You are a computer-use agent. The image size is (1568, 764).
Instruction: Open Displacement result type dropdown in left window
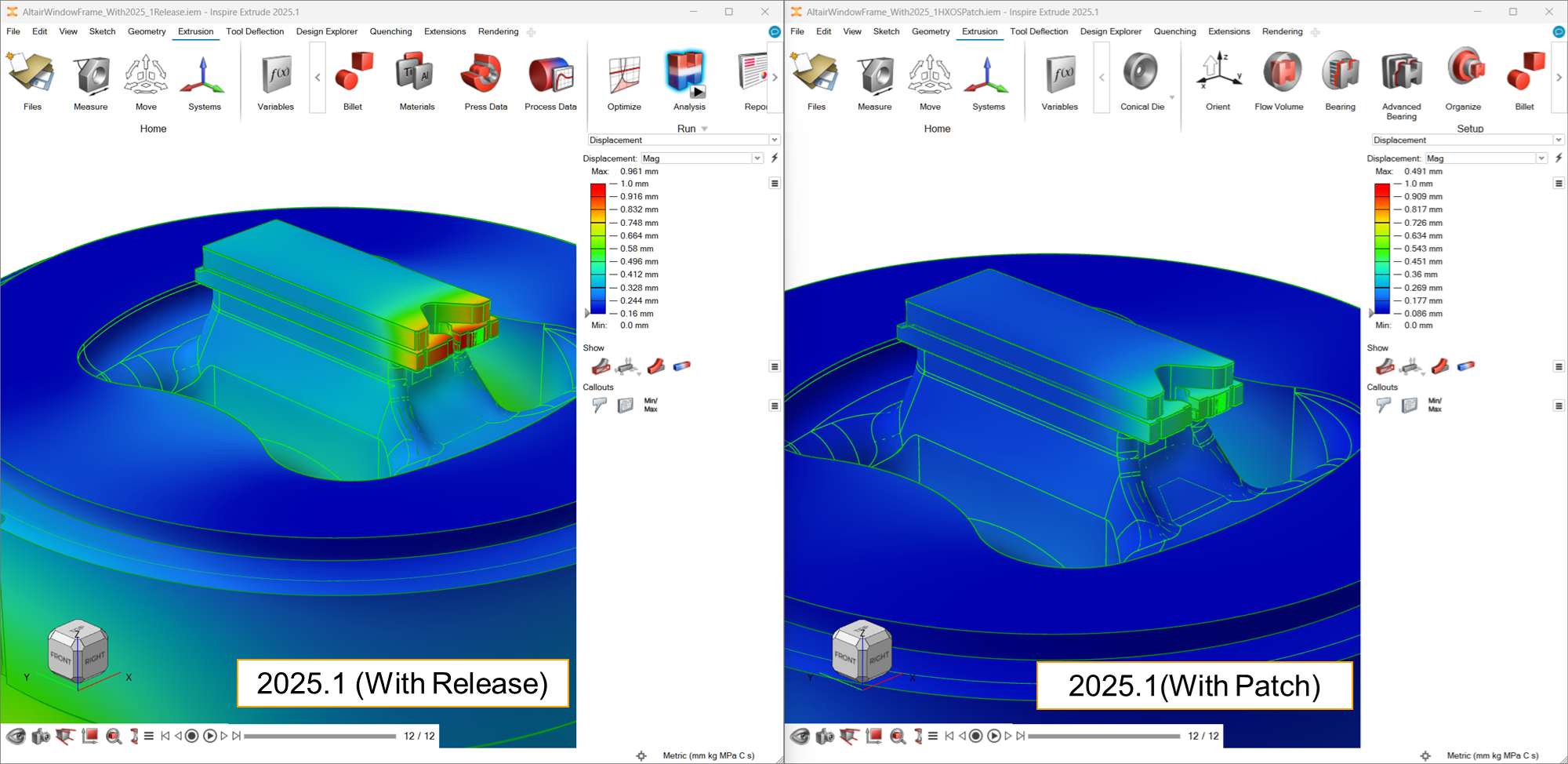(x=684, y=140)
